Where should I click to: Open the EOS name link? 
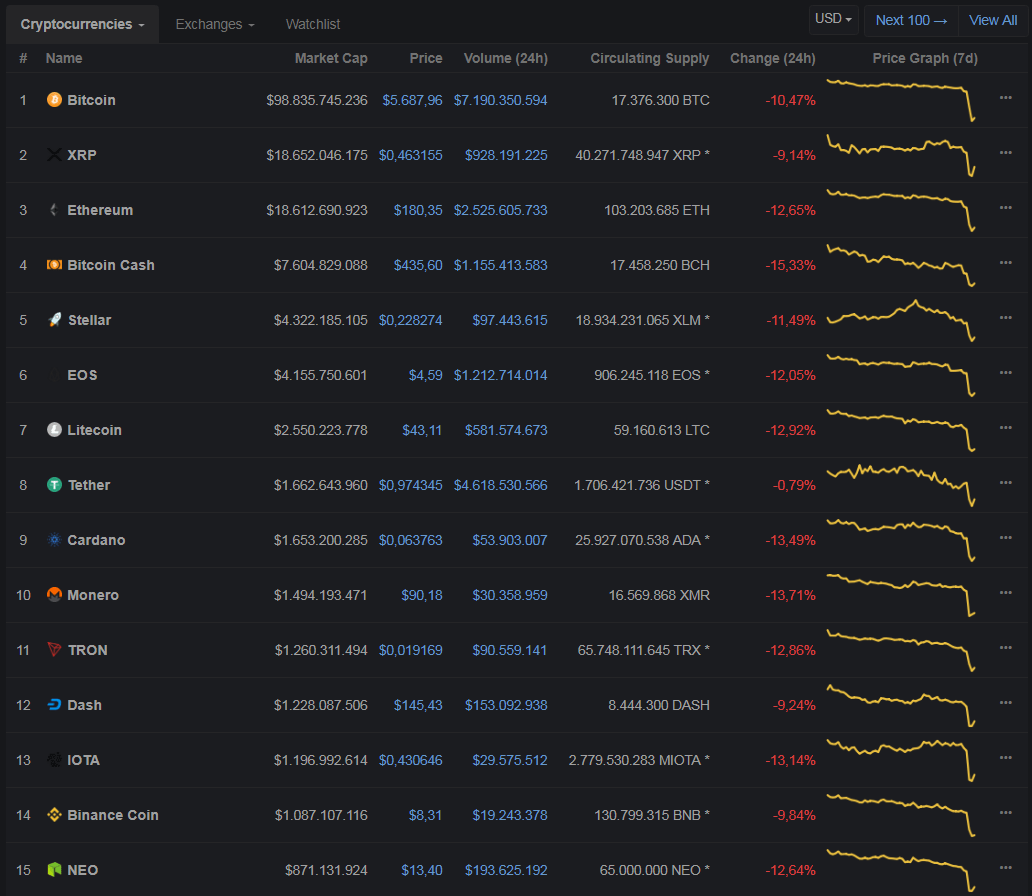point(82,375)
